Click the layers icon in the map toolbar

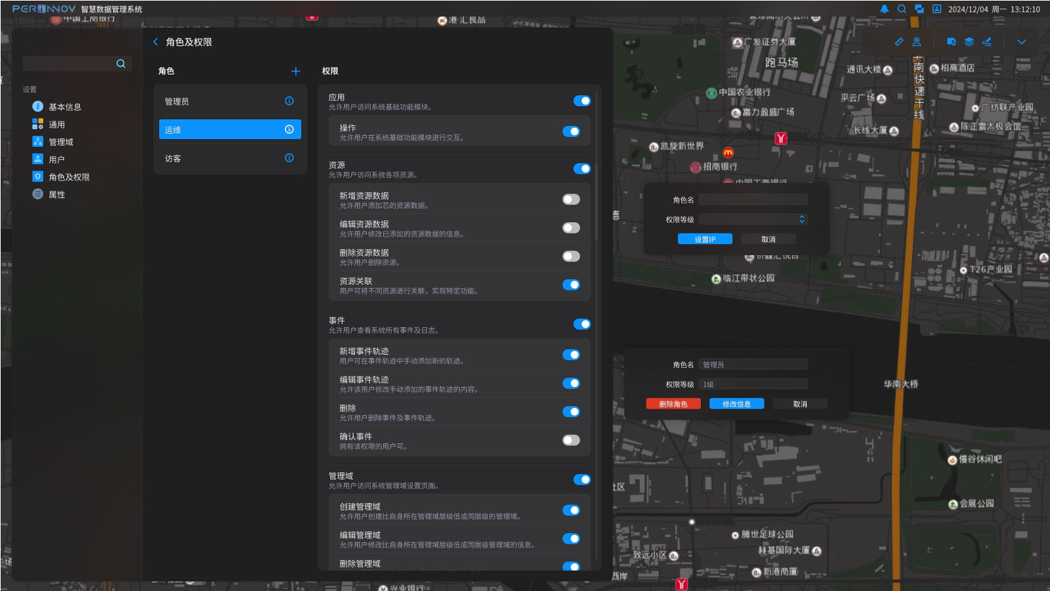click(x=968, y=42)
